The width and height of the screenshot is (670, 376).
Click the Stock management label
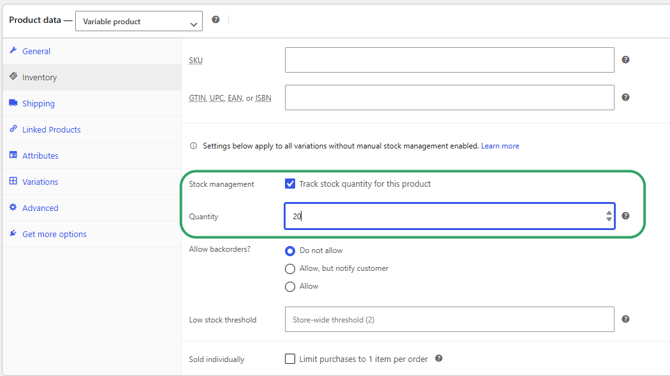pos(221,184)
